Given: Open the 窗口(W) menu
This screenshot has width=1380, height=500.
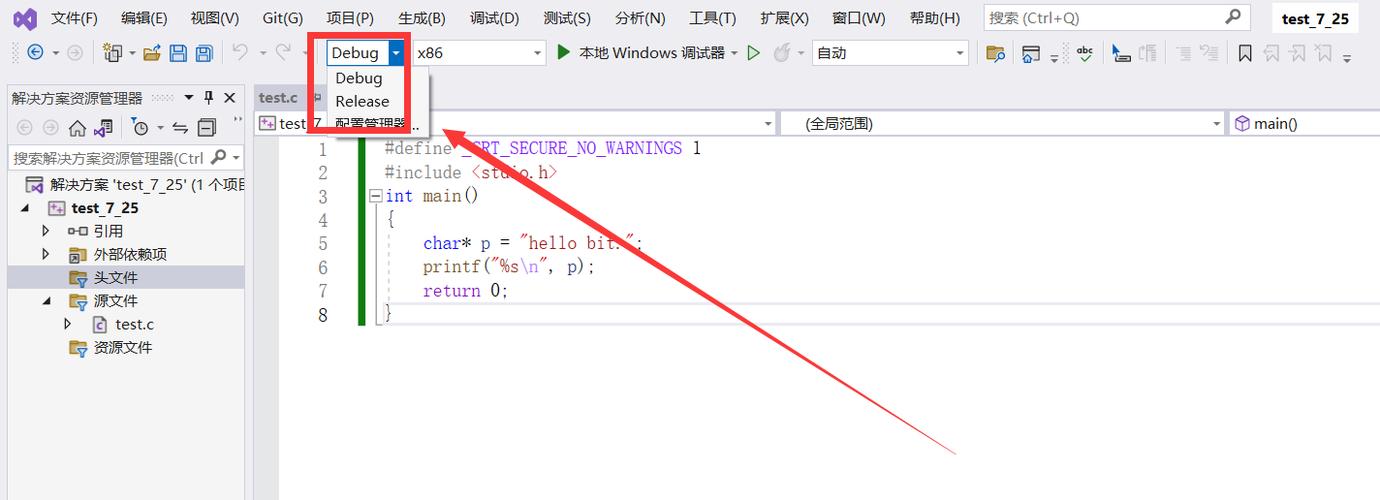Looking at the screenshot, I should click(859, 18).
